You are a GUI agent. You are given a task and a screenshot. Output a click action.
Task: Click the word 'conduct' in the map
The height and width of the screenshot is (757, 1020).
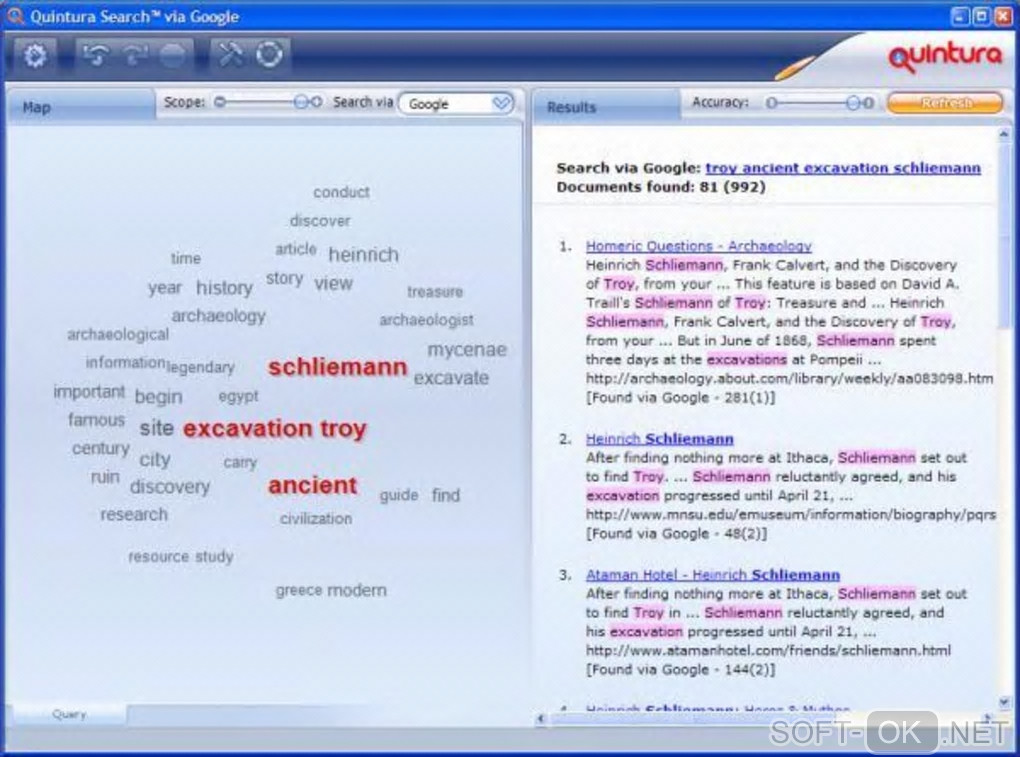341,192
